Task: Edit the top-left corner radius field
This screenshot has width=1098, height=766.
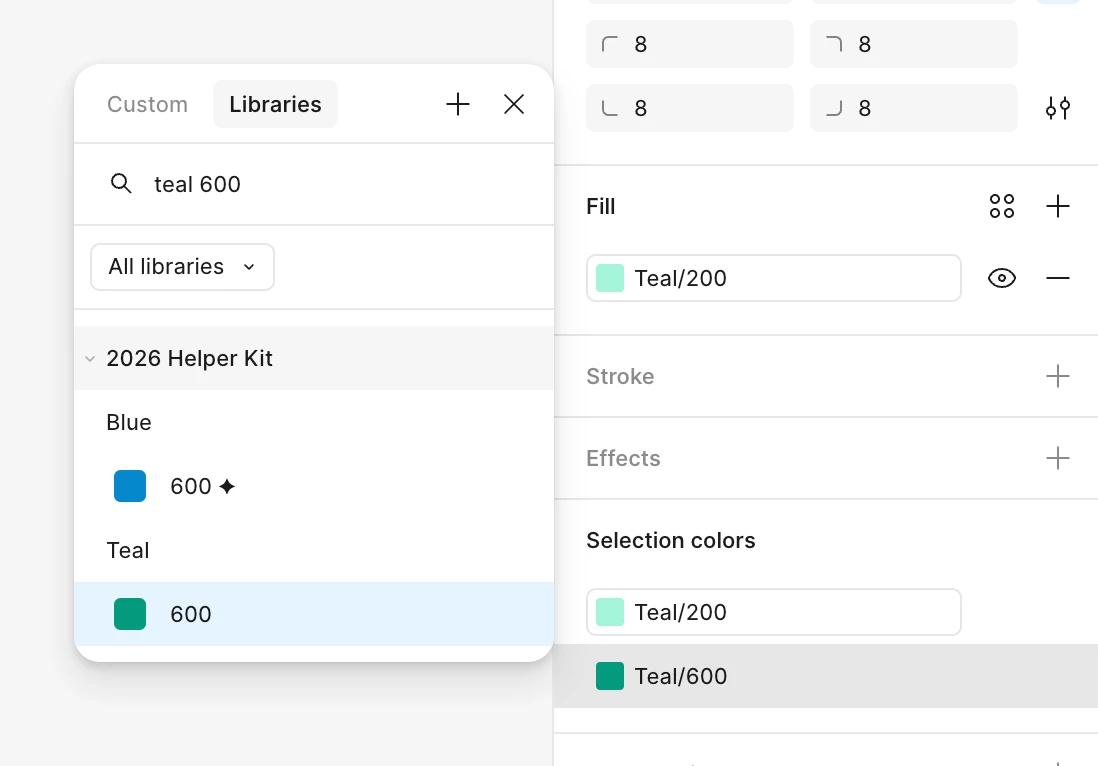Action: 700,44
